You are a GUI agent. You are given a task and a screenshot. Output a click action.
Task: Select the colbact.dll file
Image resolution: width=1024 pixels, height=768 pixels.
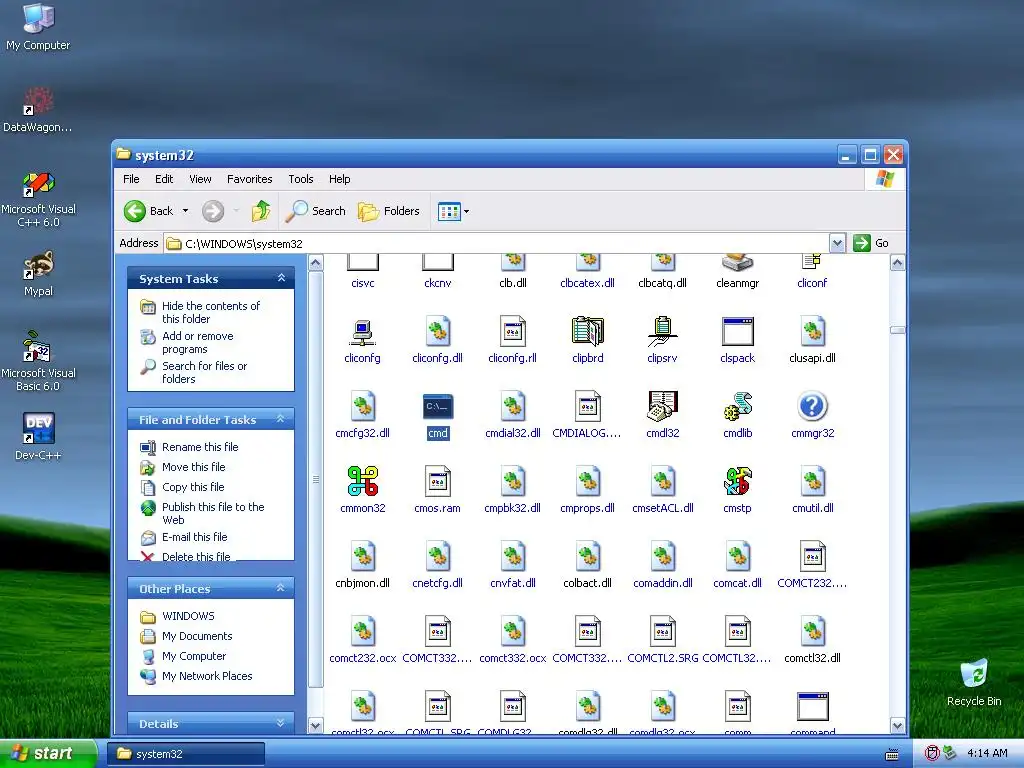pyautogui.click(x=587, y=565)
